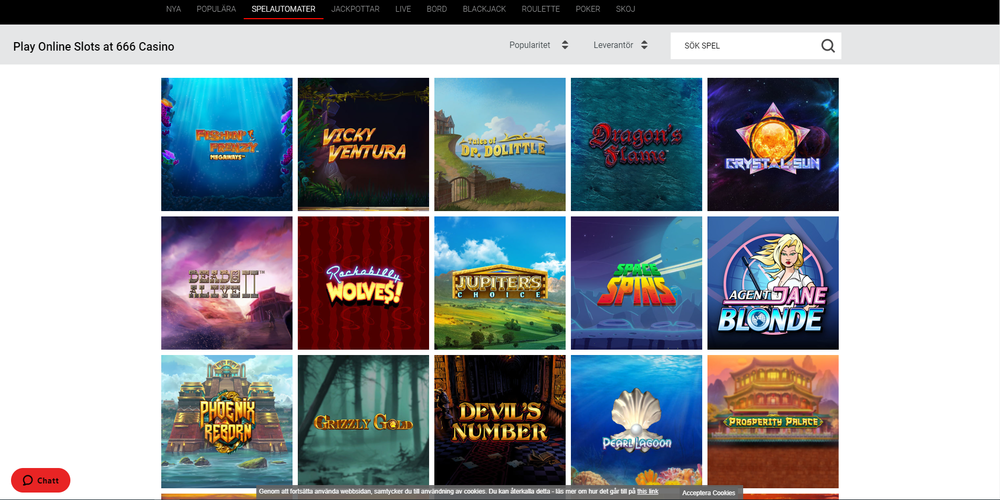The height and width of the screenshot is (500, 1000).
Task: Open the JACKPOTTAR tab
Action: 355,9
